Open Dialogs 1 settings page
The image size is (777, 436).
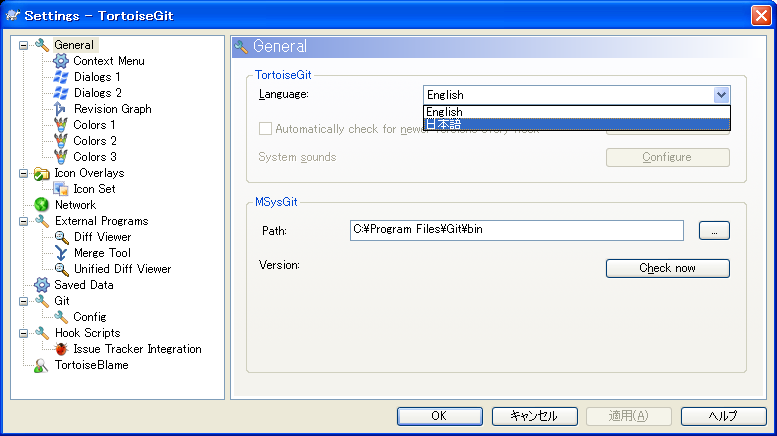click(x=97, y=77)
